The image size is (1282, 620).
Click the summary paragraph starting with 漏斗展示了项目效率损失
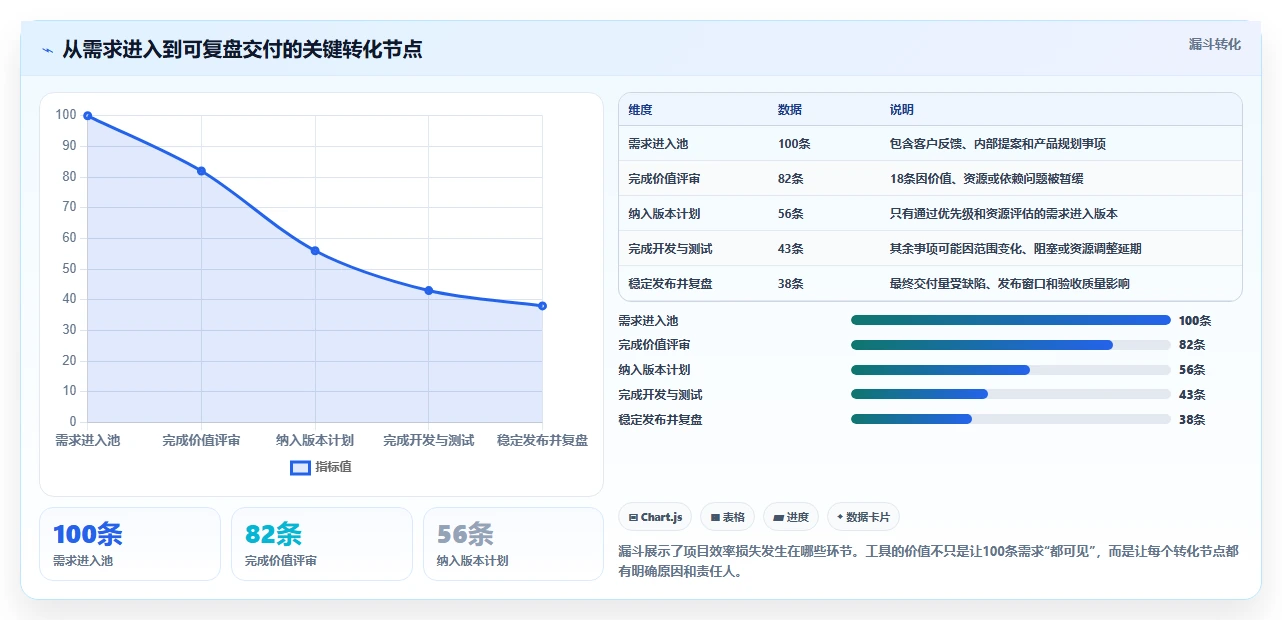point(930,562)
